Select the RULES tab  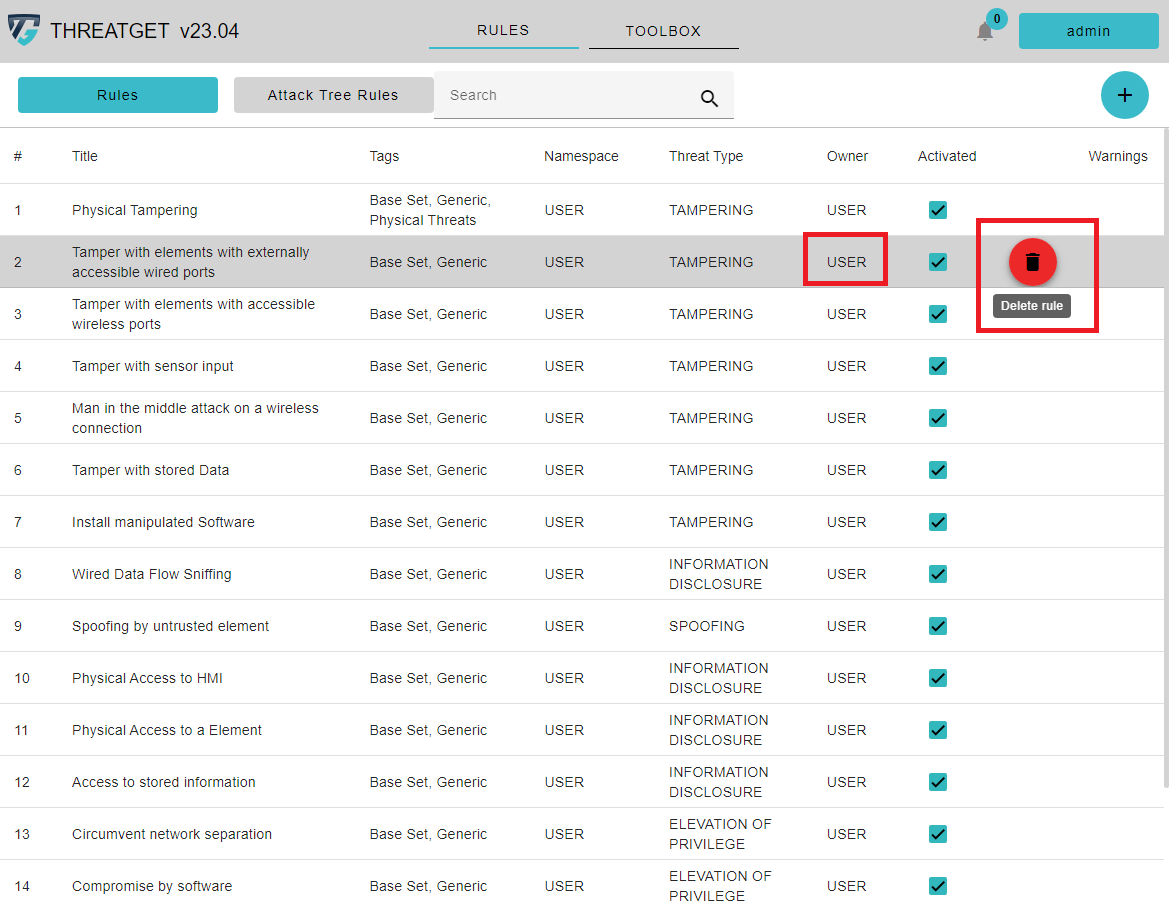click(x=503, y=30)
